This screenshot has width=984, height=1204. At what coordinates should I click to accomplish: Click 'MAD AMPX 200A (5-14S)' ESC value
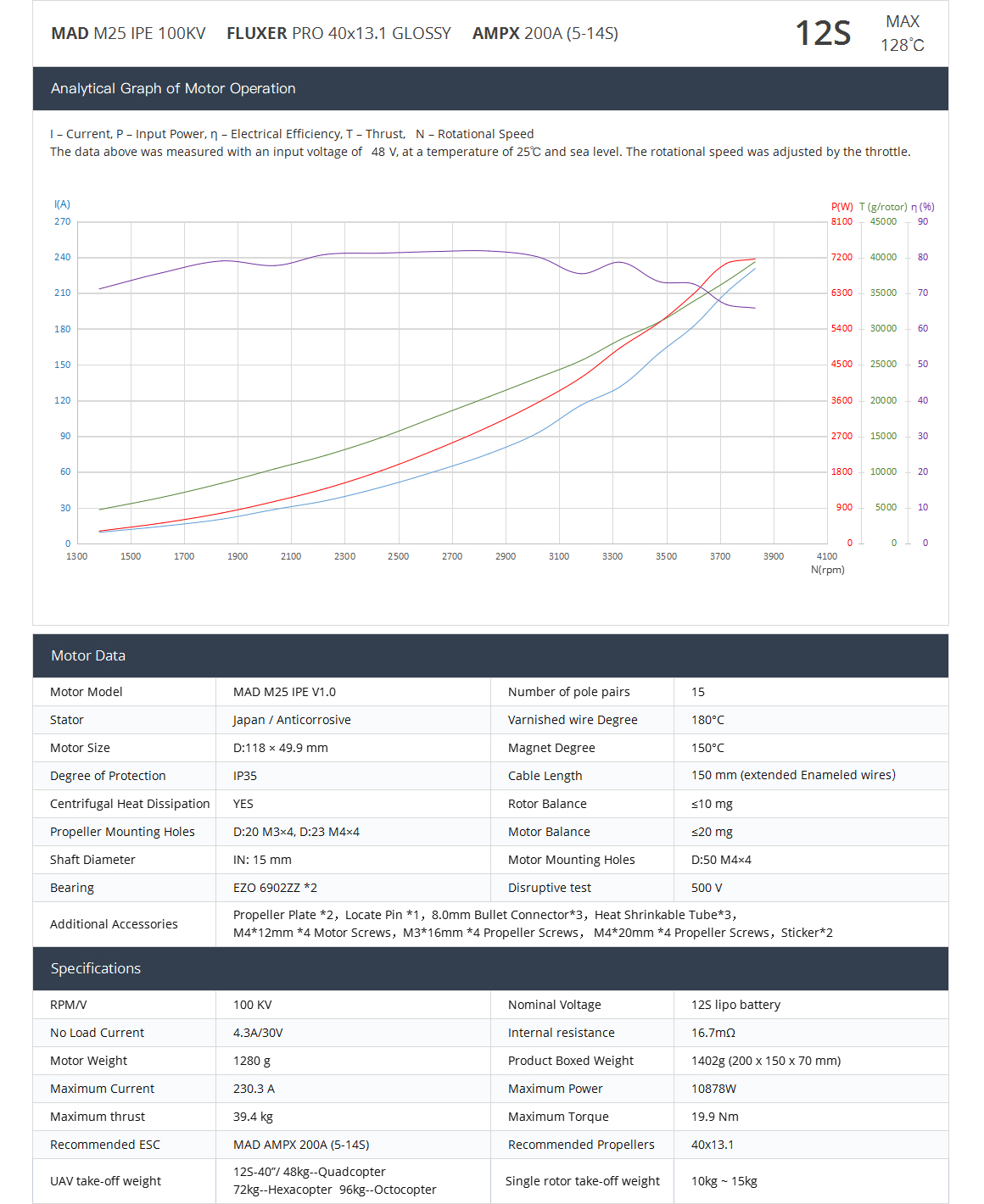click(301, 1145)
